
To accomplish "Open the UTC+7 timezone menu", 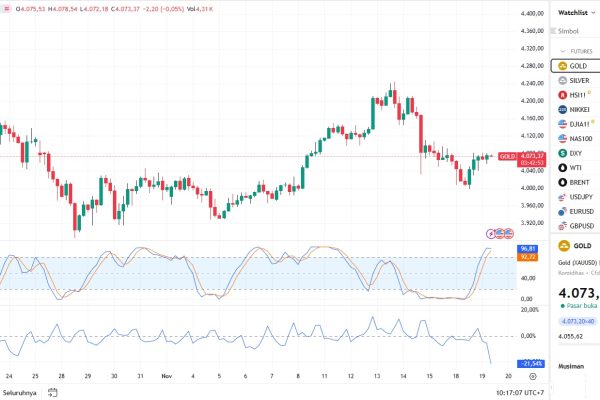I will [x=507, y=390].
